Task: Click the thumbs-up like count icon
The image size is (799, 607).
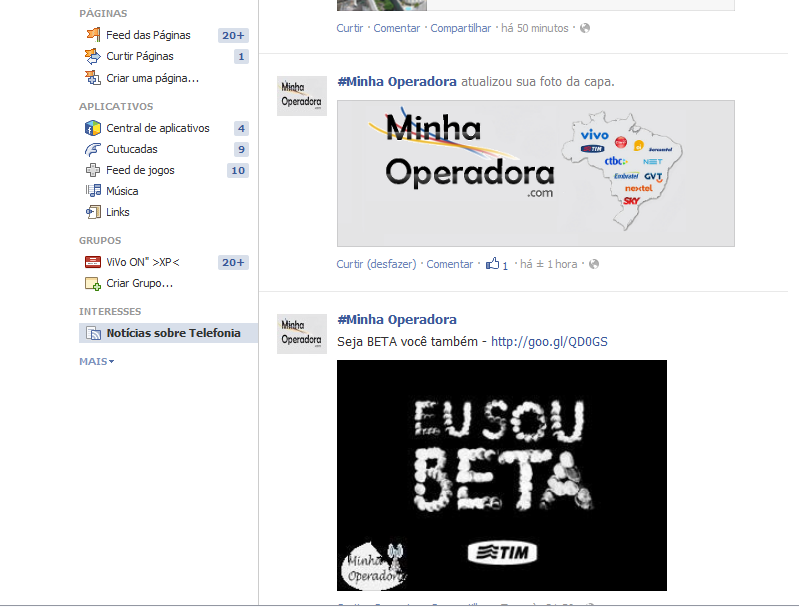Action: pos(493,264)
